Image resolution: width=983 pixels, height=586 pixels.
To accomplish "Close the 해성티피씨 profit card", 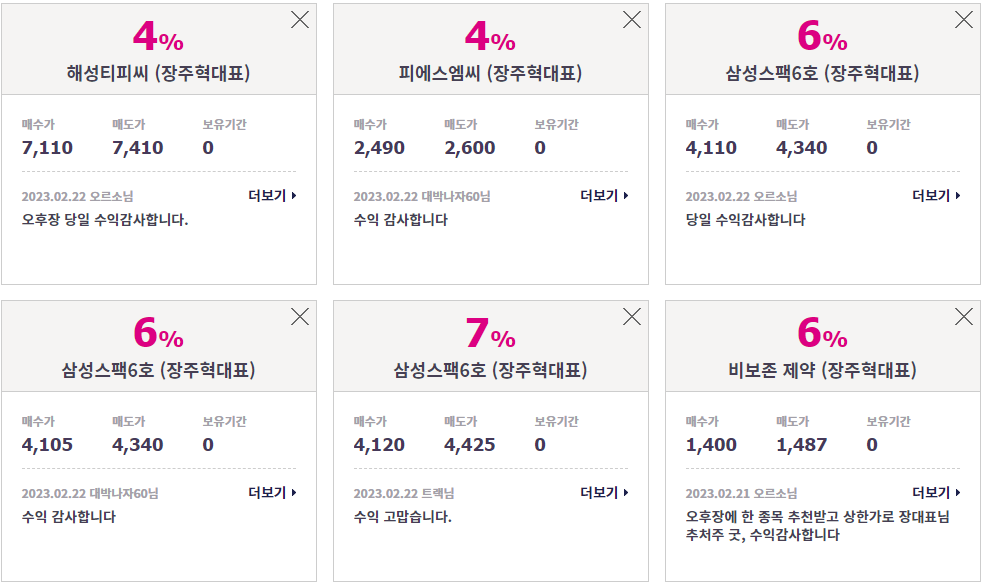I will [300, 20].
